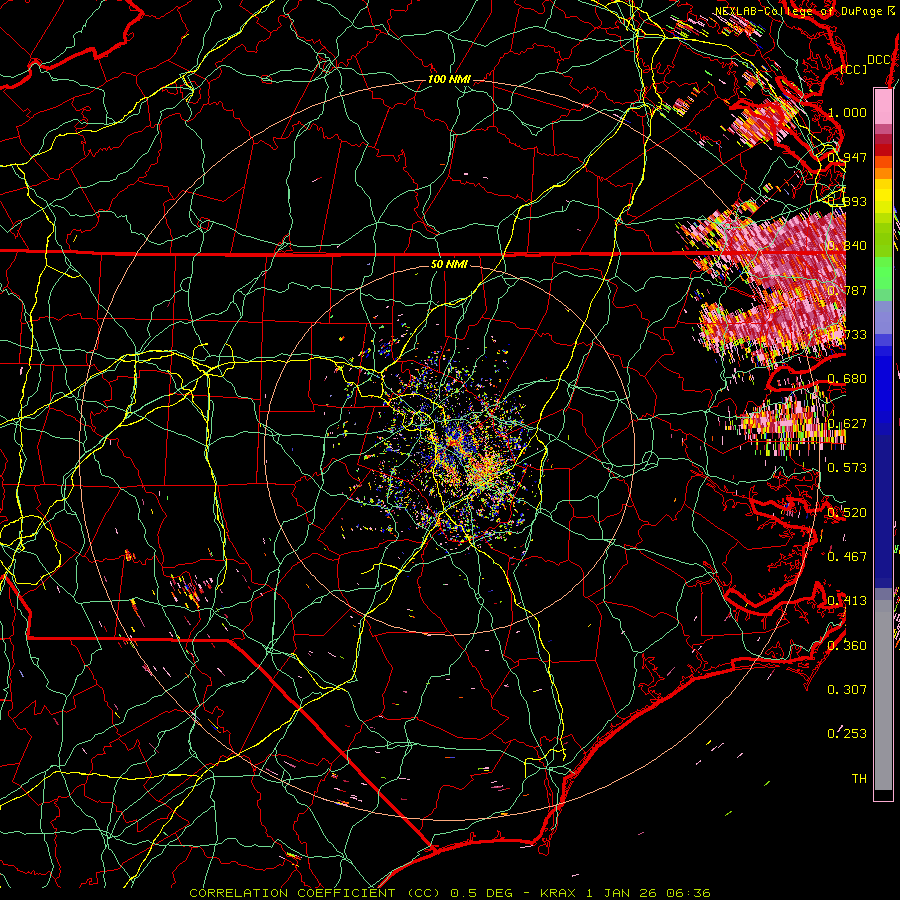The width and height of the screenshot is (900, 900).
Task: Click the 0.893 legend value
Action: 847,201
